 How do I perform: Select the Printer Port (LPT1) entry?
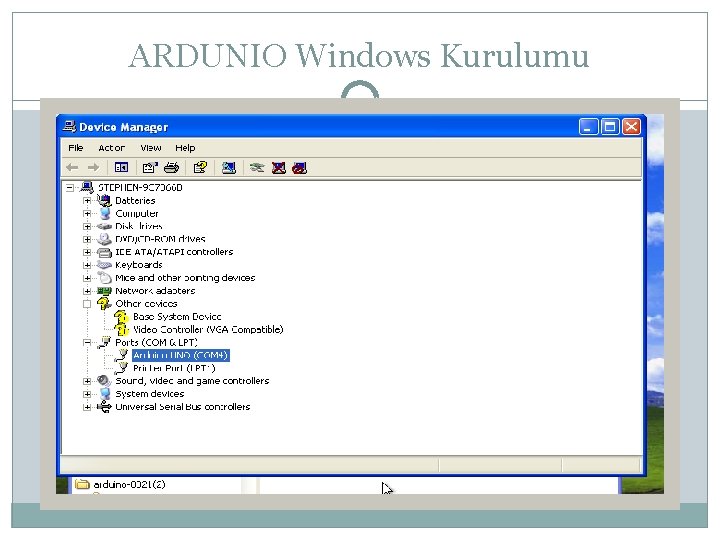tap(174, 368)
